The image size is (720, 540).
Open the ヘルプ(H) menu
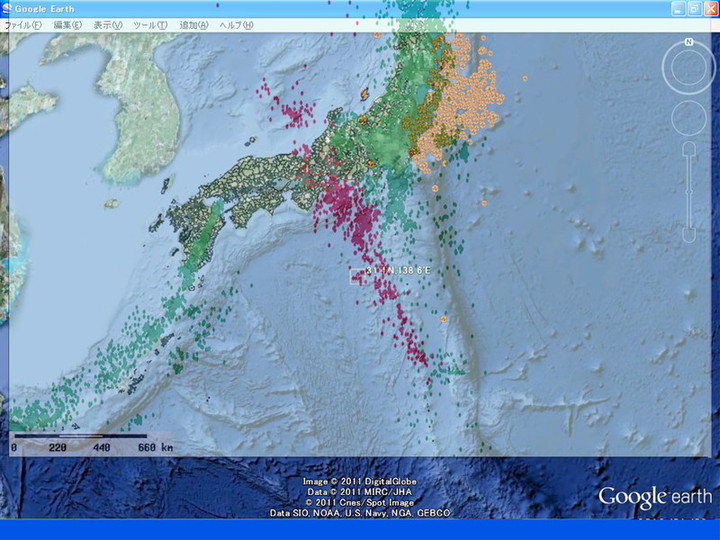[236, 24]
